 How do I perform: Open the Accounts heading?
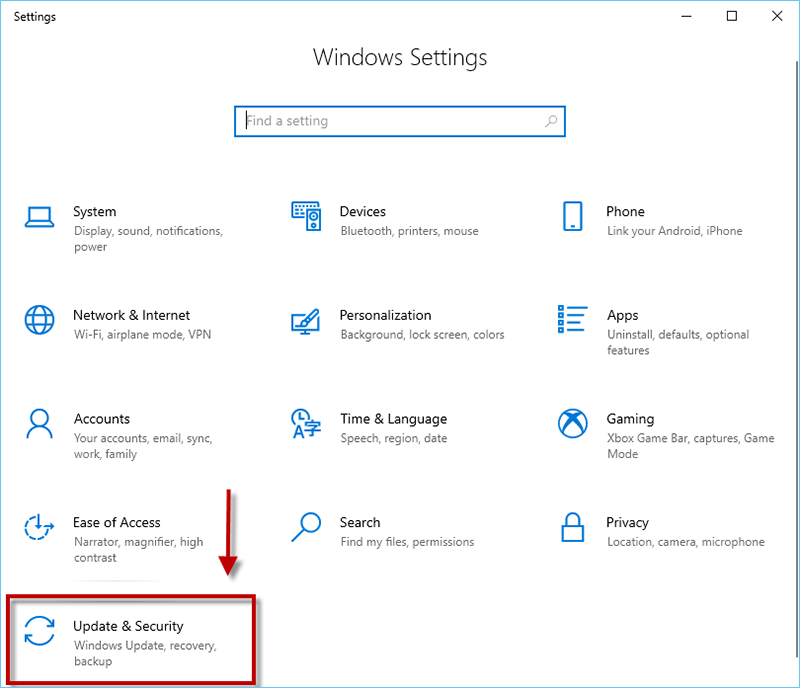[x=102, y=419]
